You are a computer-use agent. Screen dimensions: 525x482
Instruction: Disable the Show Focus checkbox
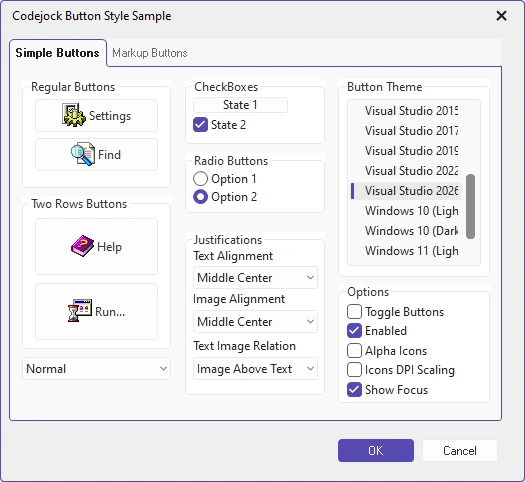(354, 390)
